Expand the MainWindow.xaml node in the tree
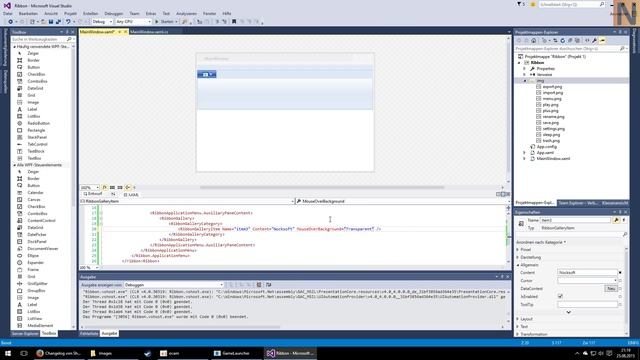Screen dimensions: 640x360 tap(525, 159)
